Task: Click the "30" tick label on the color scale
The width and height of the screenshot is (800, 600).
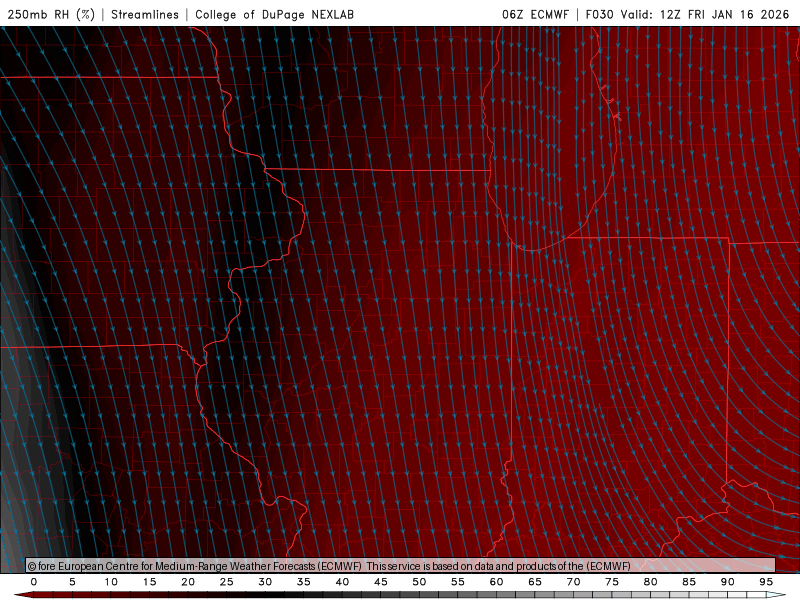Action: (265, 582)
